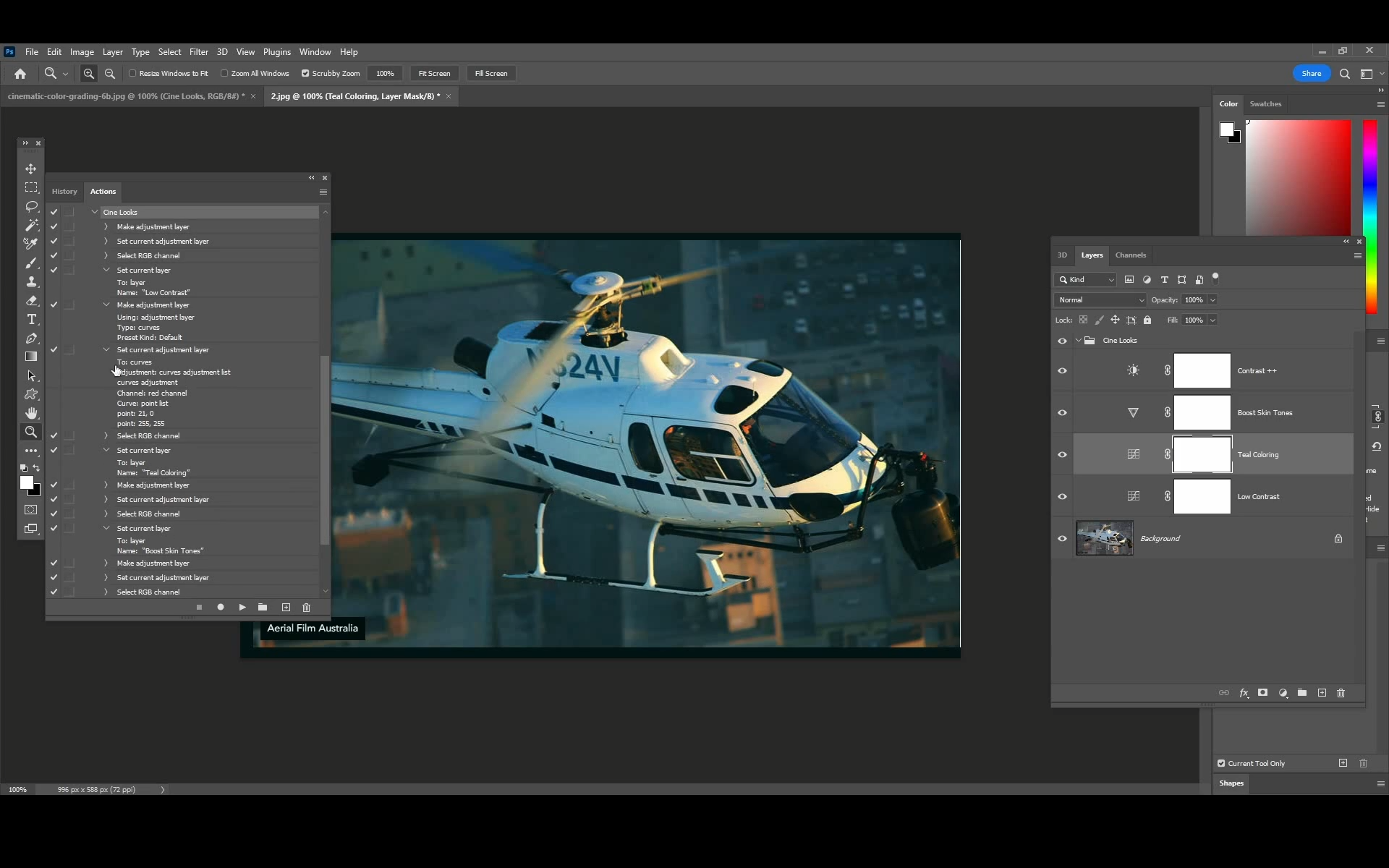1389x868 pixels.
Task: Delete layer using trash icon in Layers
Action: (x=1341, y=693)
